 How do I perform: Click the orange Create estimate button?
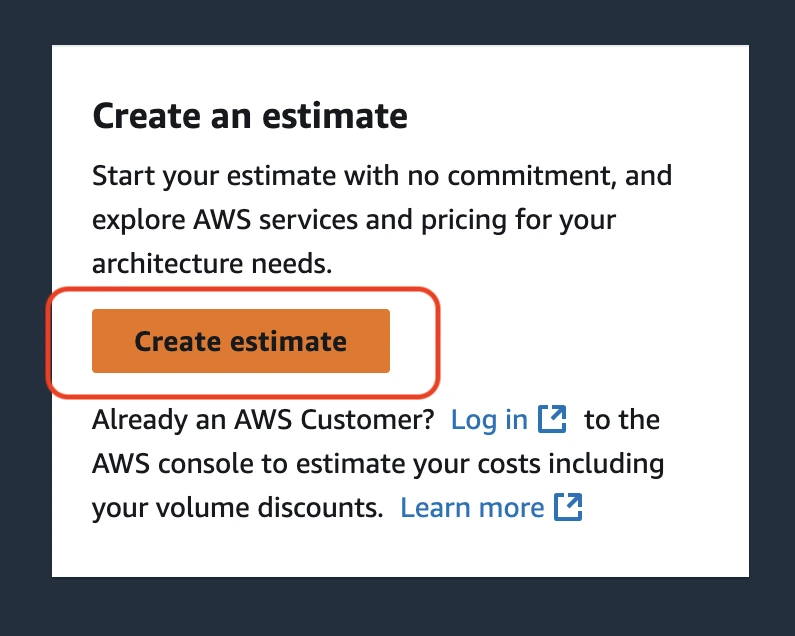coord(240,341)
